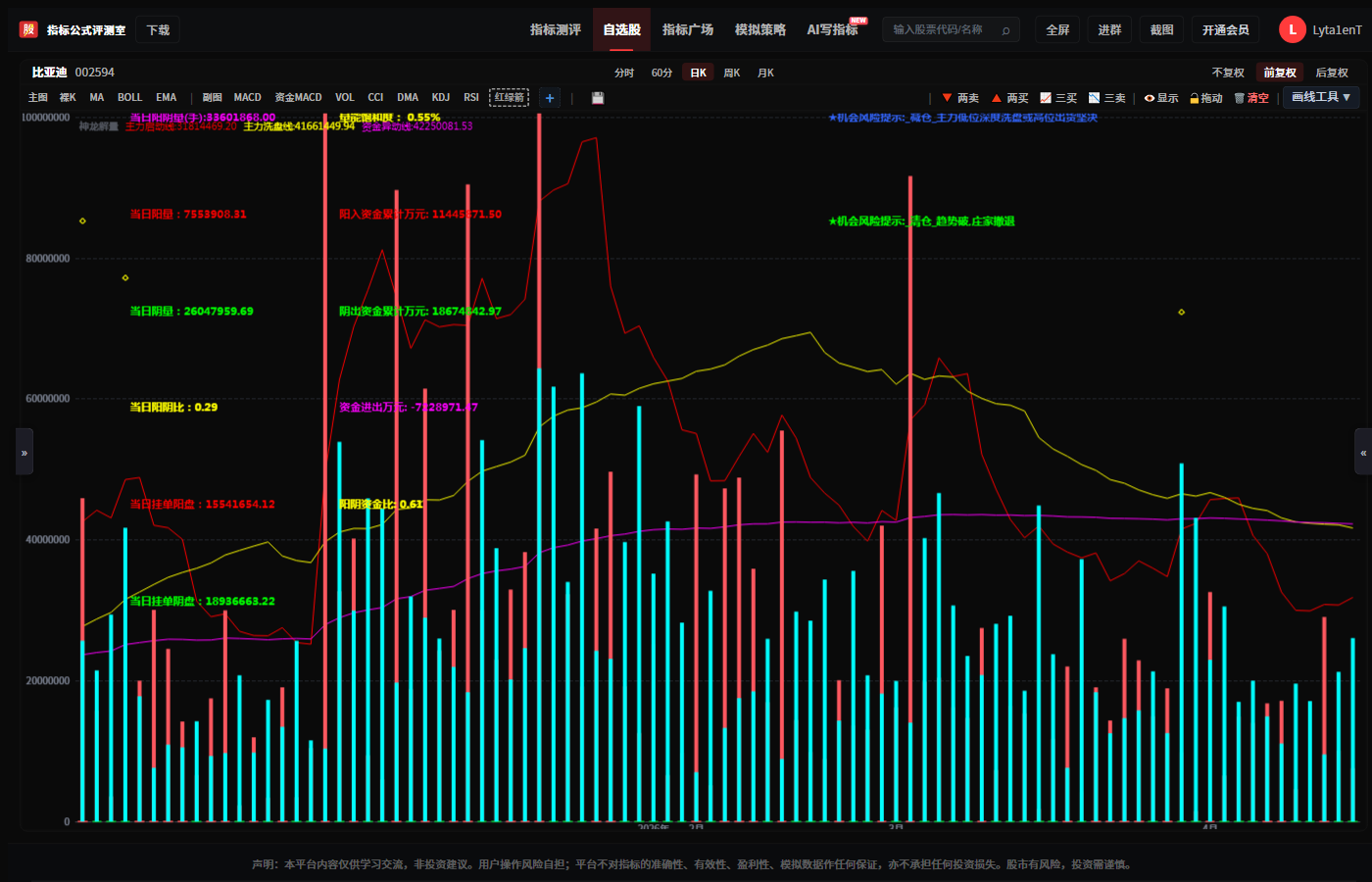The height and width of the screenshot is (882, 1372).
Task: Switch sub-chart to 资金MACD
Action: [x=299, y=98]
